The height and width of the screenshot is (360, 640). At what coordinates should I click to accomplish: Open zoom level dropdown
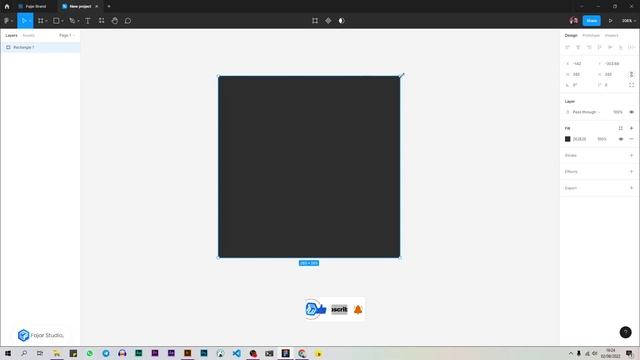click(x=629, y=20)
